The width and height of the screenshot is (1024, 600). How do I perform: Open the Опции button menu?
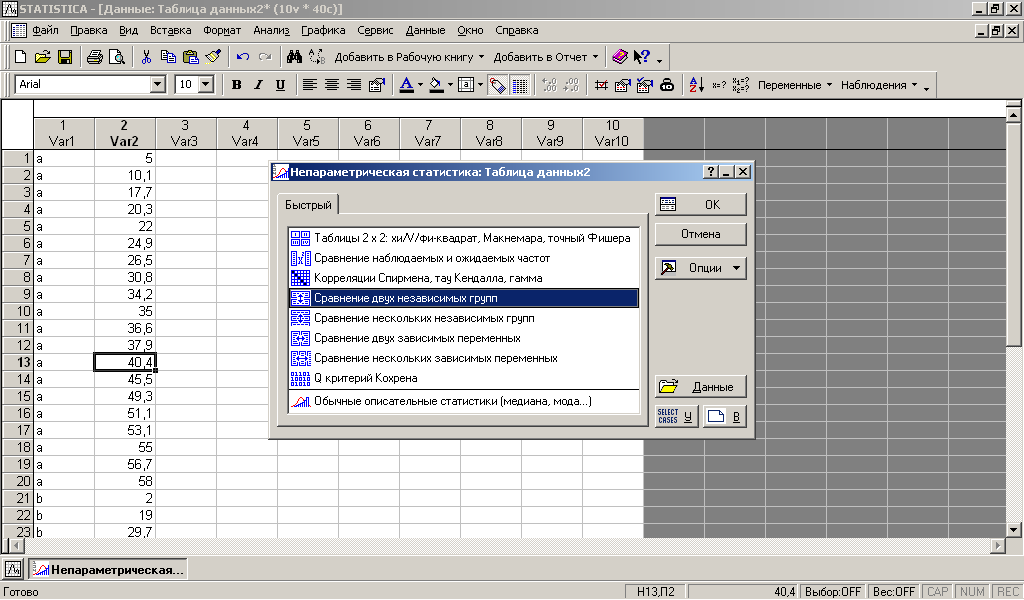[700, 268]
